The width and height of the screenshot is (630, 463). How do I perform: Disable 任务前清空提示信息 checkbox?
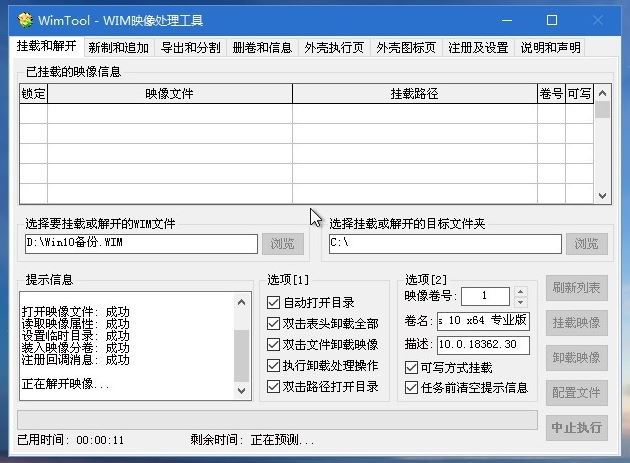(412, 388)
